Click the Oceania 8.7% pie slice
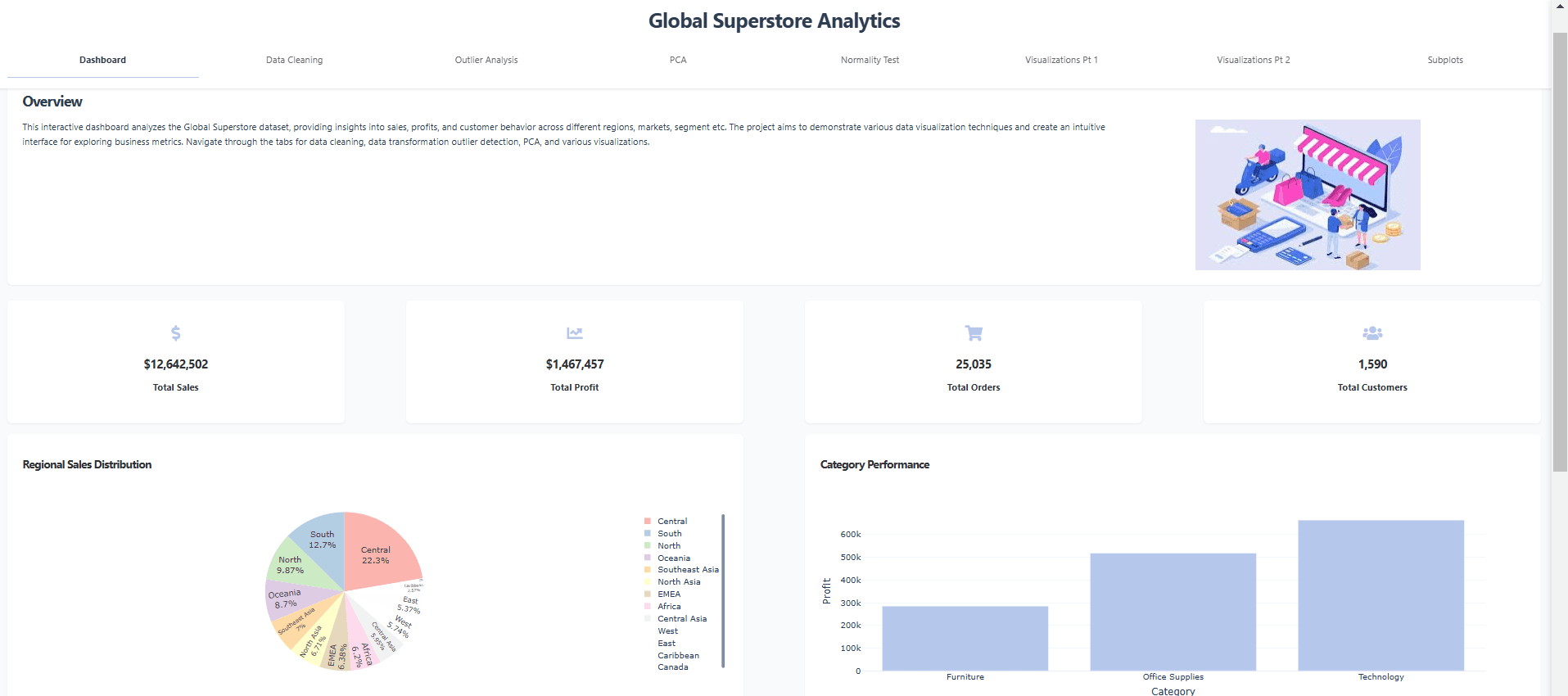 (287, 599)
